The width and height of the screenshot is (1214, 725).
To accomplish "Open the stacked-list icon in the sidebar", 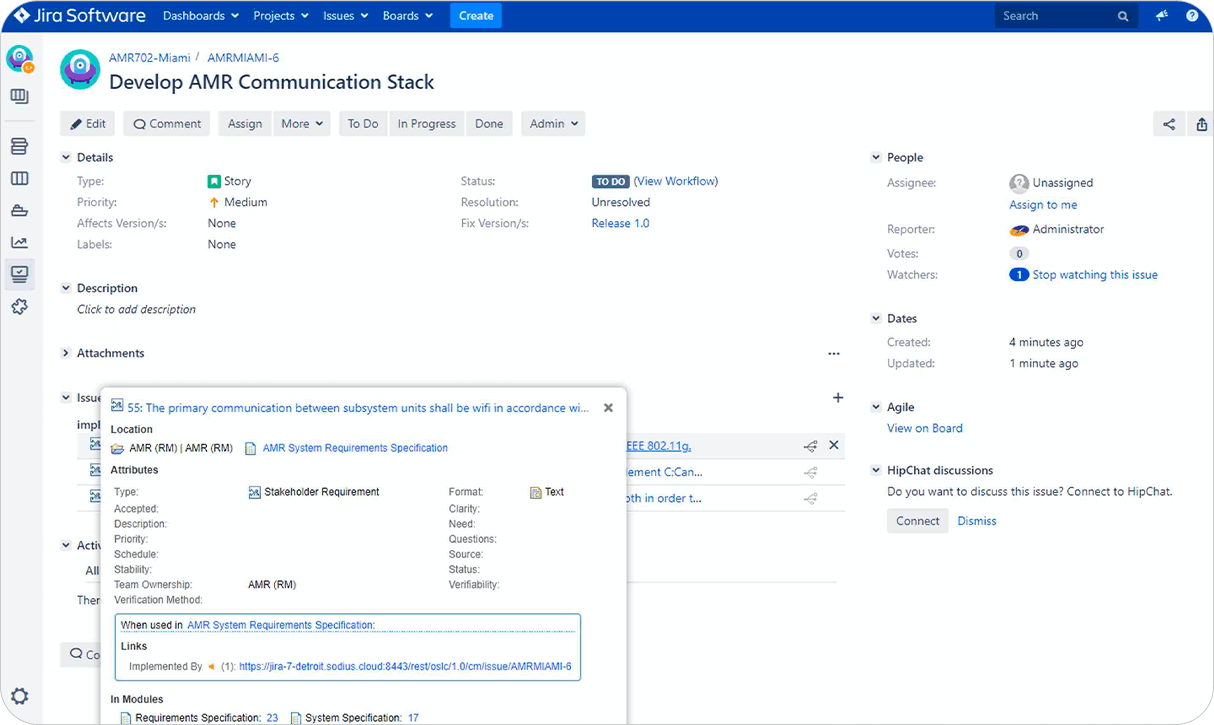I will tap(19, 147).
